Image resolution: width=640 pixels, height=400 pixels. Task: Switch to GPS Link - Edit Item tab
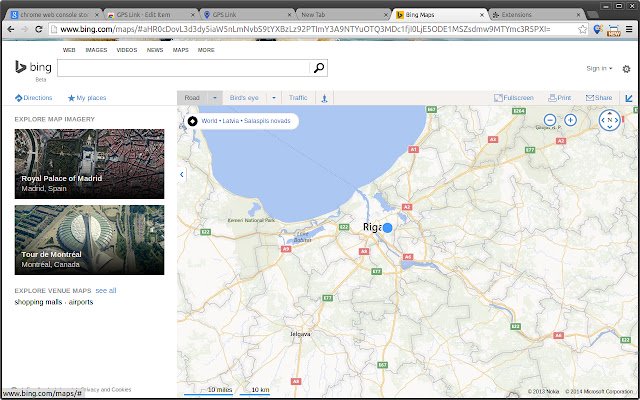click(150, 15)
